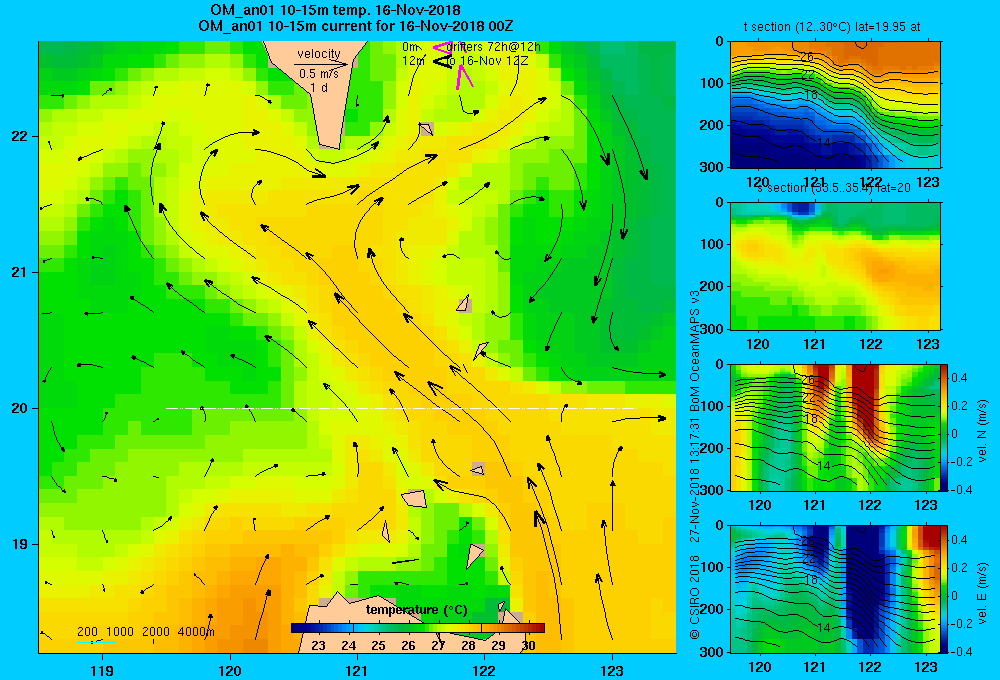Click the title 'OM_an01 10-15m temp. 16-Nov-2018'

click(335, 10)
